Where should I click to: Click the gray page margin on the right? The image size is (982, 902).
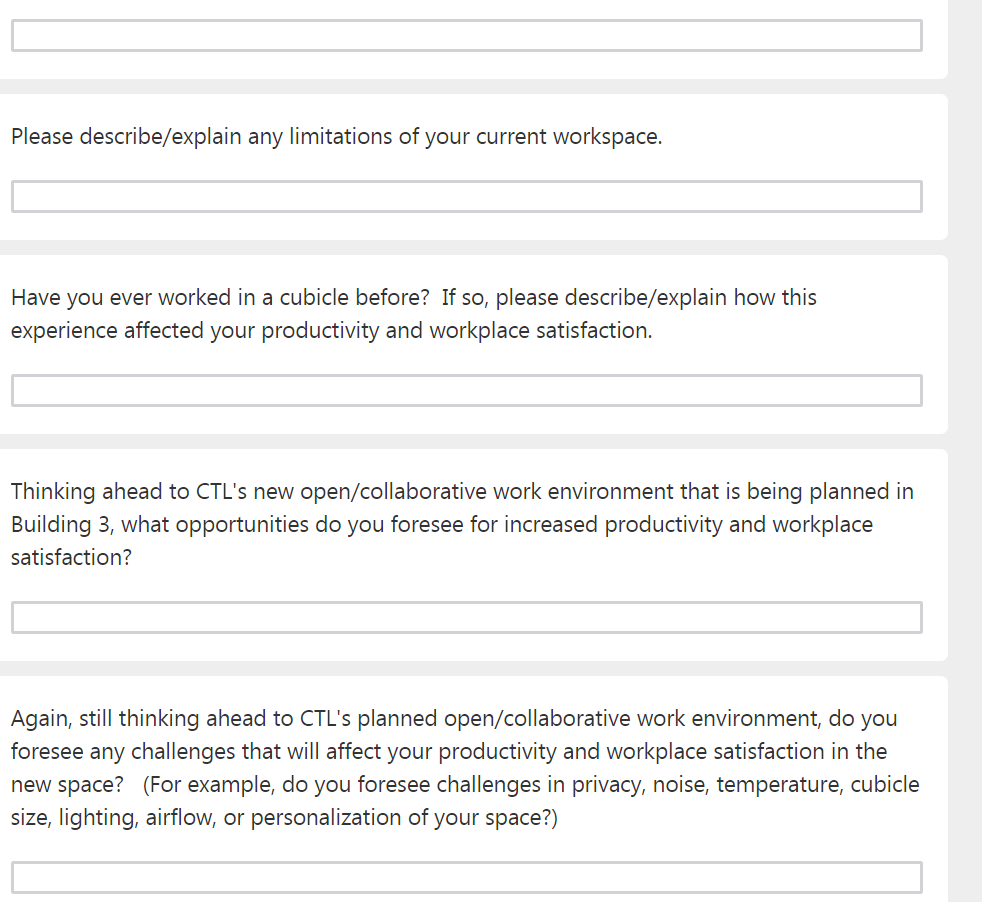pos(965,450)
